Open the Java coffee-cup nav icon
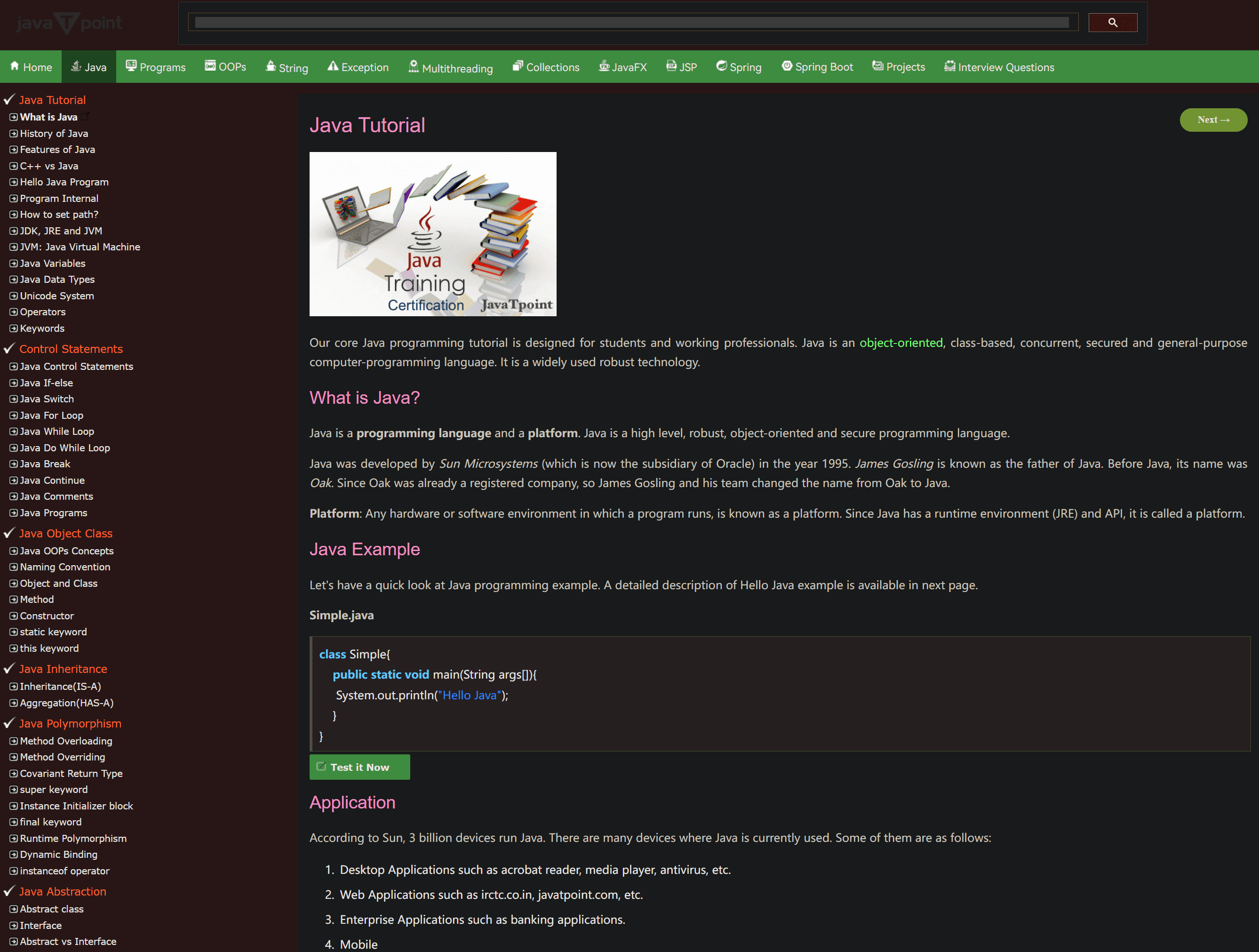Image resolution: width=1259 pixels, height=952 pixels. click(x=75, y=66)
